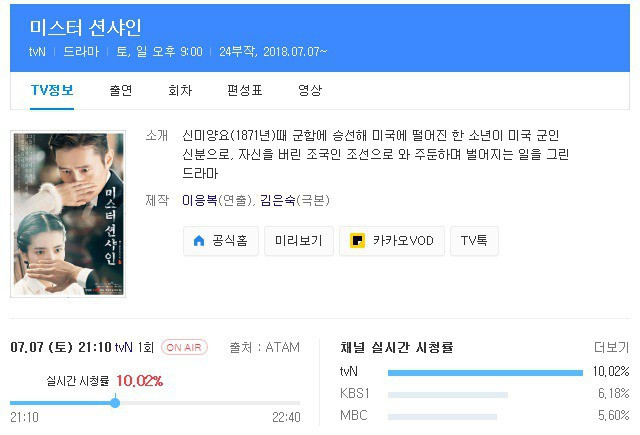Viewport: 640px width, 435px height.
Task: Select the MBC row in channel ratings
Action: (353, 415)
